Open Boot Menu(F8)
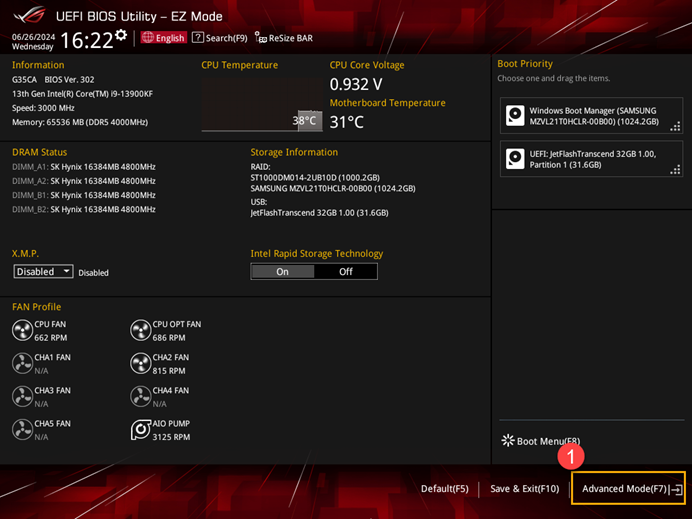This screenshot has width=692, height=519. (x=541, y=441)
